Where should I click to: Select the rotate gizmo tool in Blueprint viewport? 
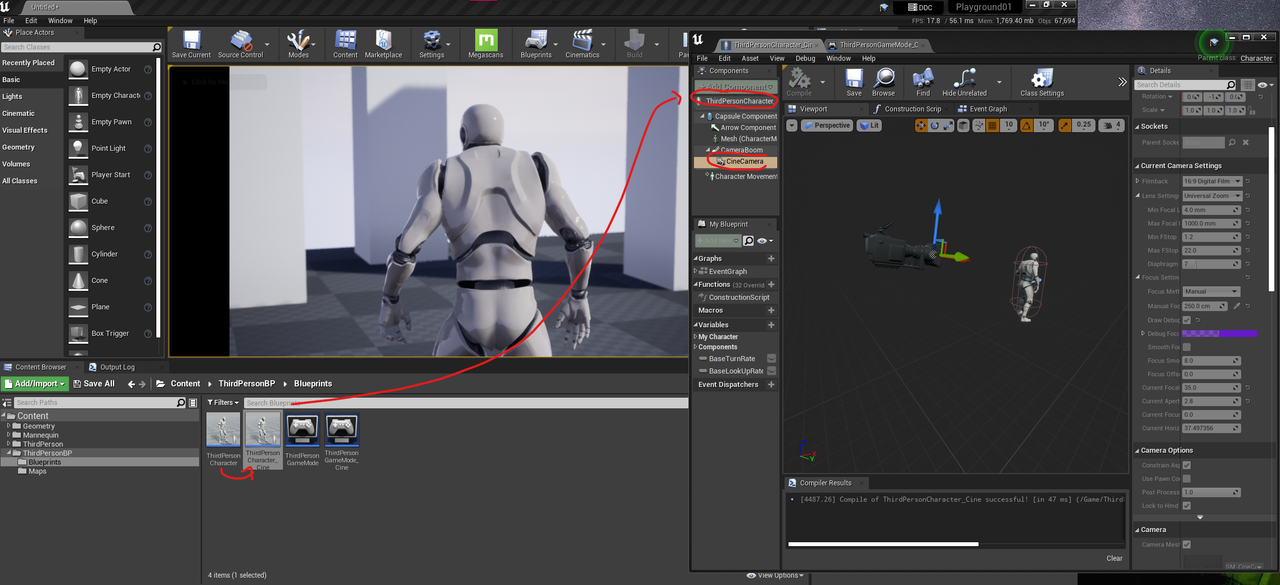coord(934,125)
